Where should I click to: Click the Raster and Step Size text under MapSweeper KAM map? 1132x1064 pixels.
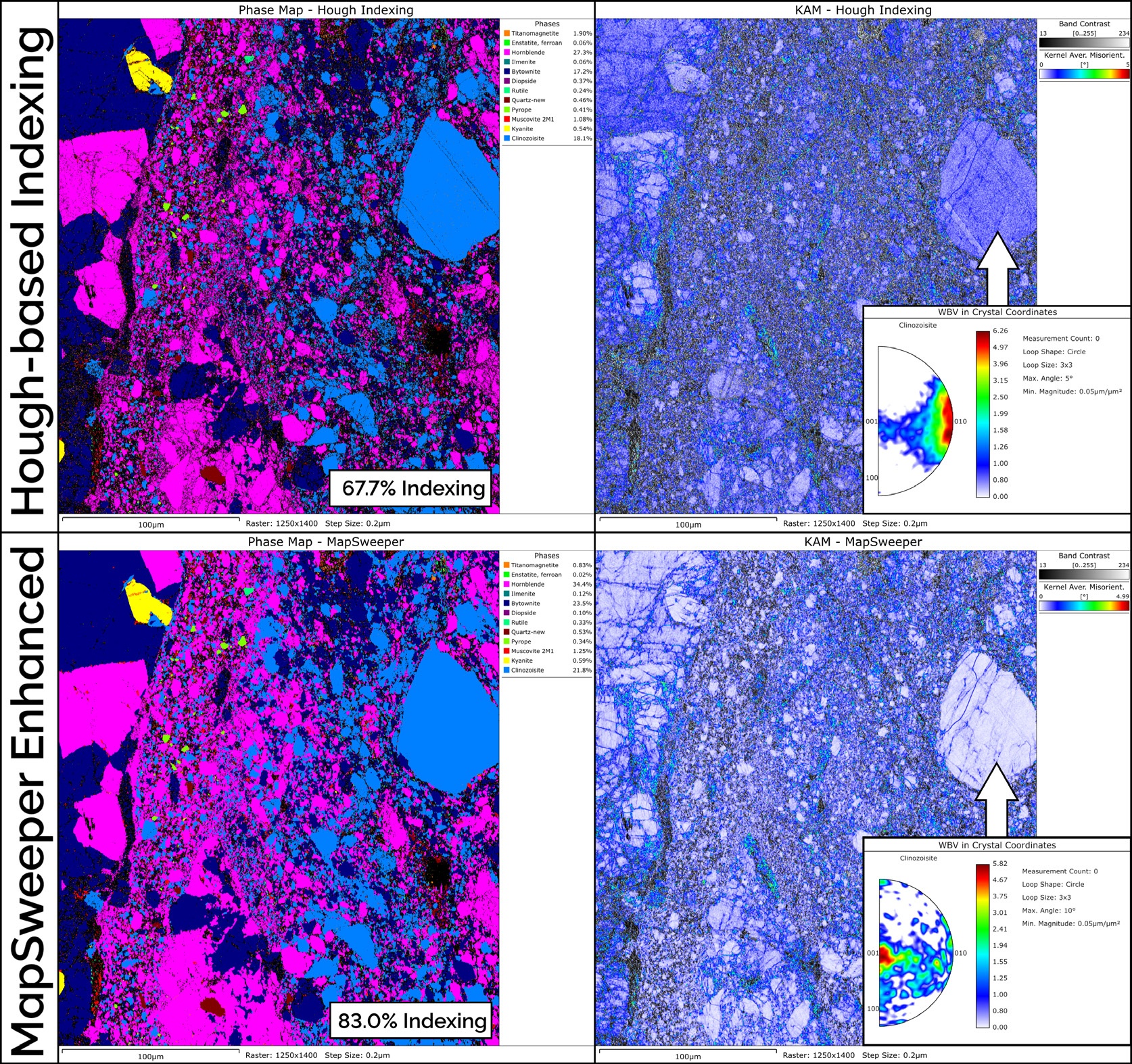(855, 1055)
